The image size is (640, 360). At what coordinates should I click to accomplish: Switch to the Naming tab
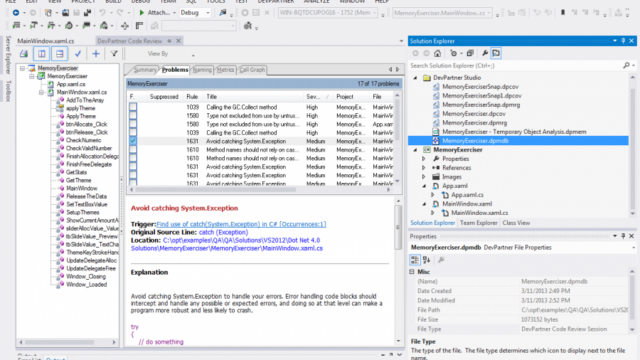[202, 70]
